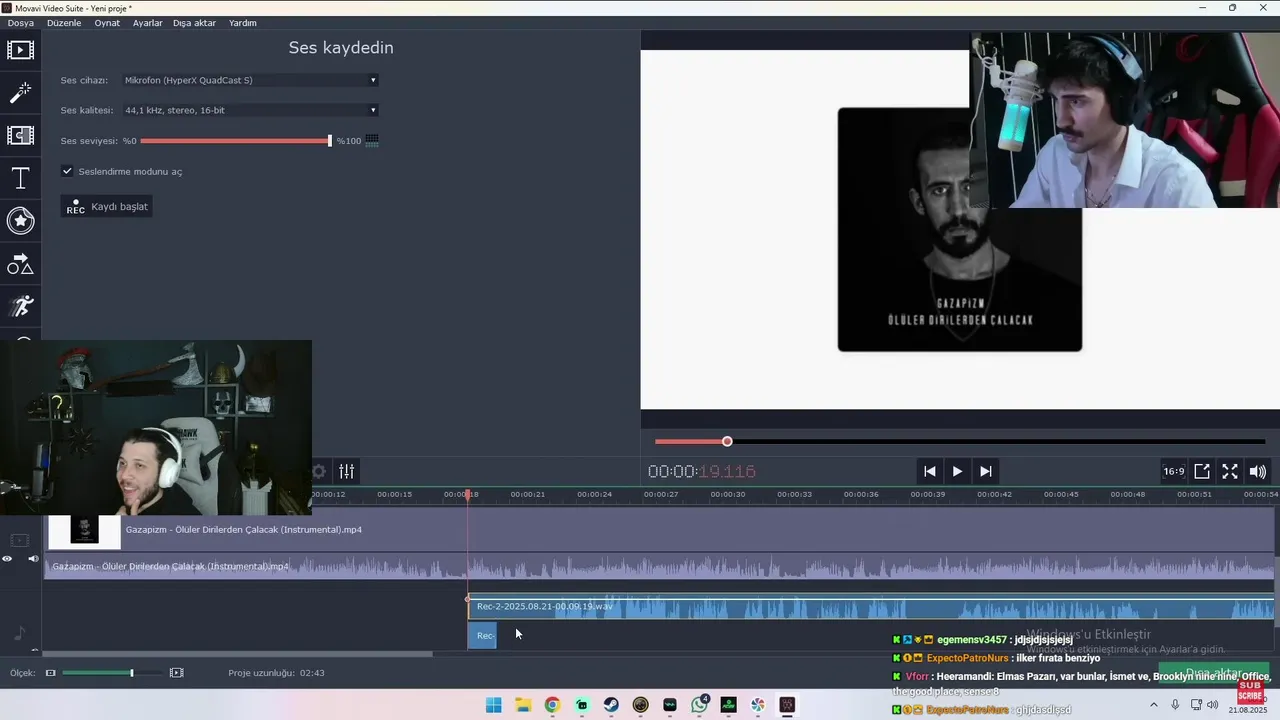Open Windows Start menu
The image size is (1280, 720).
point(494,705)
